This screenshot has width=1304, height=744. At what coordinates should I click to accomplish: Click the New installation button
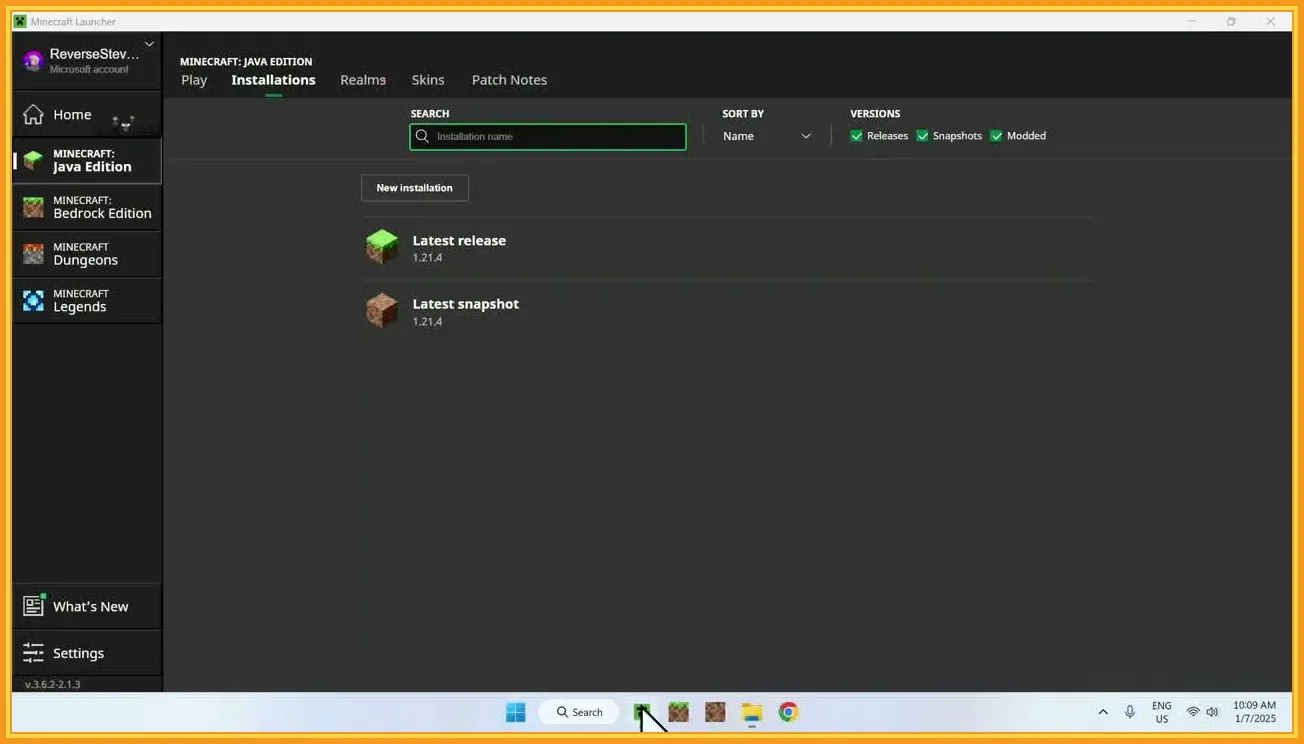[x=414, y=188]
